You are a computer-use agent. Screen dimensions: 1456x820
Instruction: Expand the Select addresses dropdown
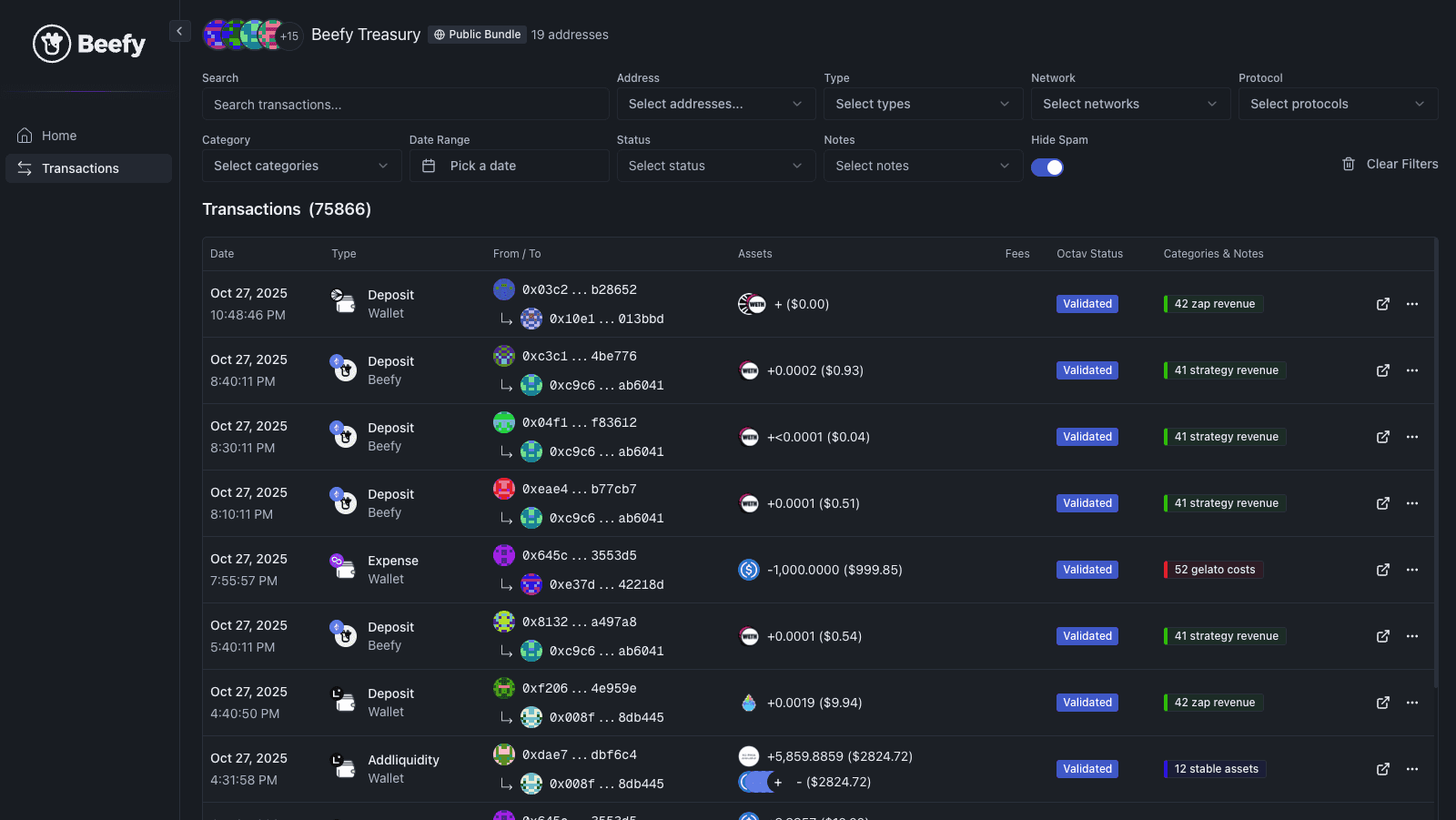pyautogui.click(x=715, y=104)
